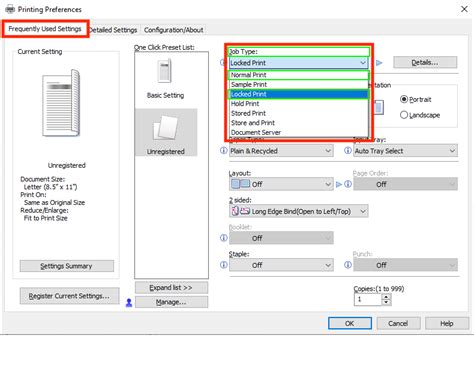
Task: Click the Manage... button
Action: (x=171, y=302)
